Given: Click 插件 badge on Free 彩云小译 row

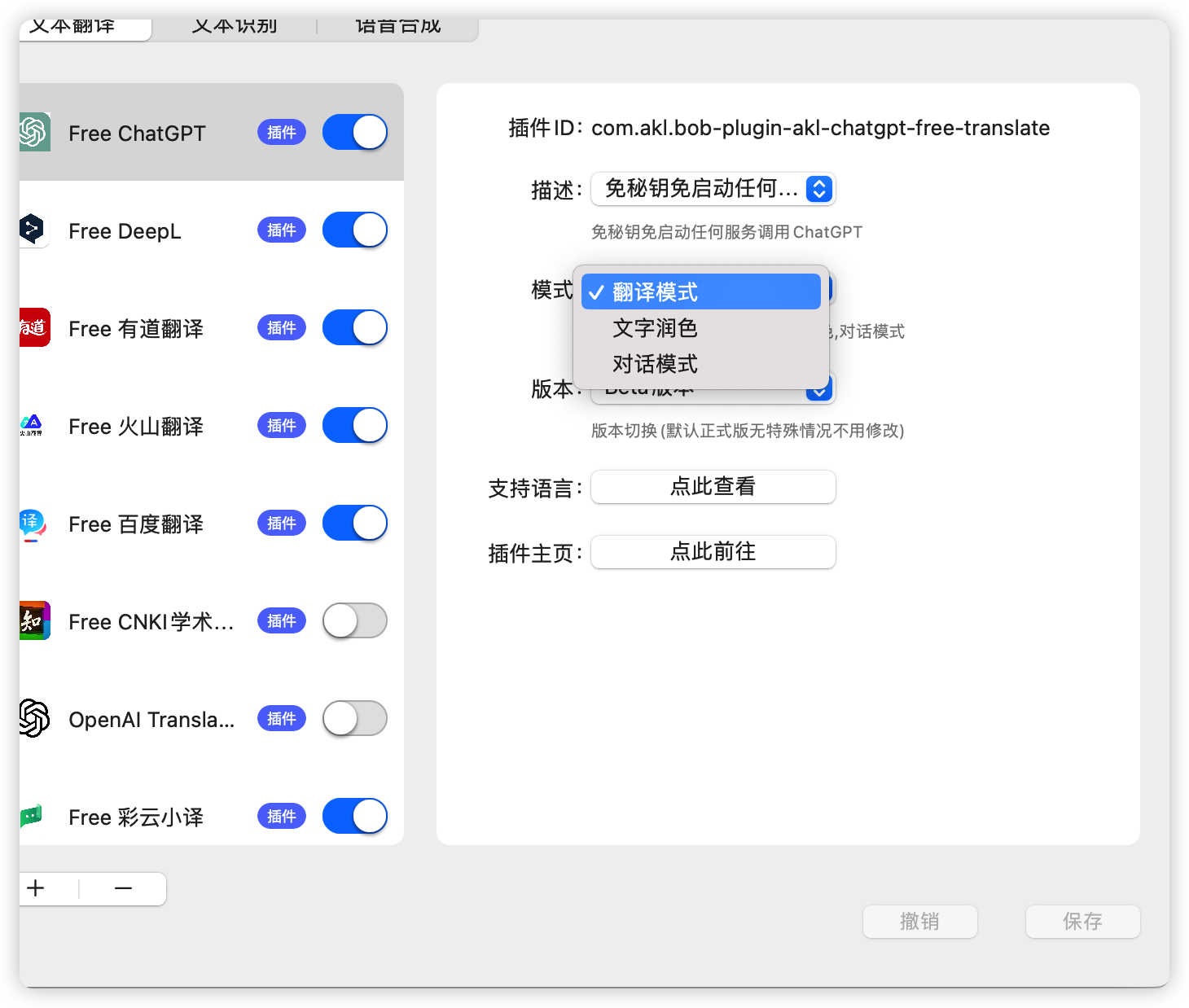Looking at the screenshot, I should 282,816.
